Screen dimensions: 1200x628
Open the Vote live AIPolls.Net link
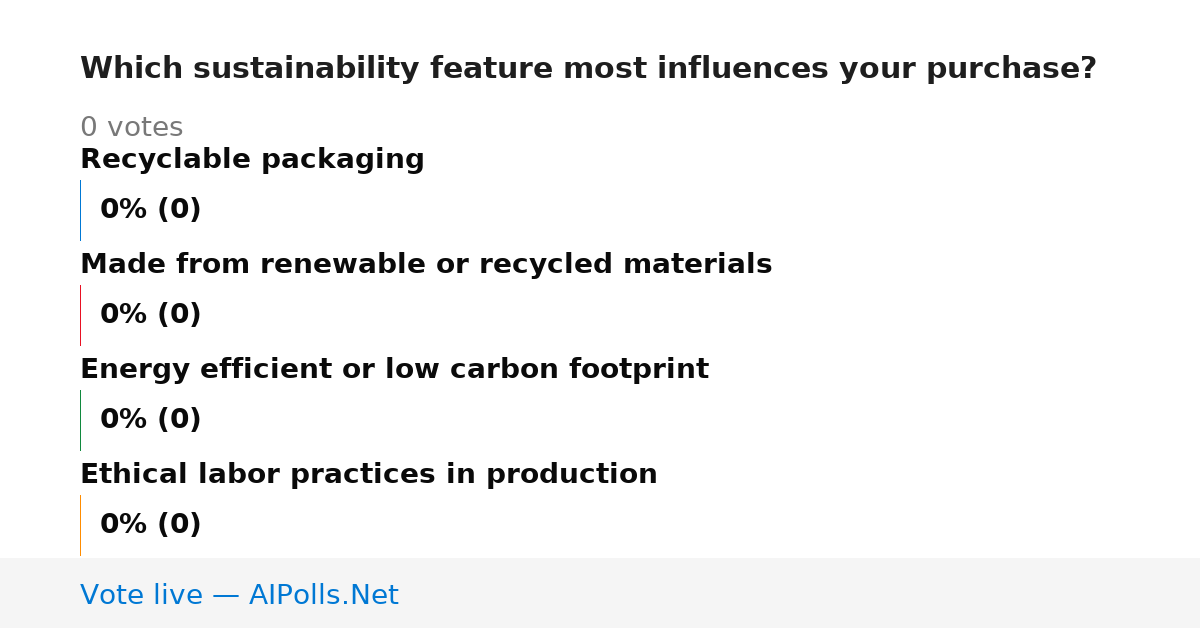point(239,596)
